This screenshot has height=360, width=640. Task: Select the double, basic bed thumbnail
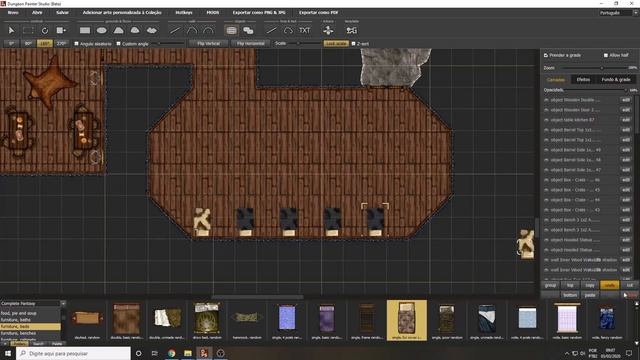pyautogui.click(x=127, y=320)
